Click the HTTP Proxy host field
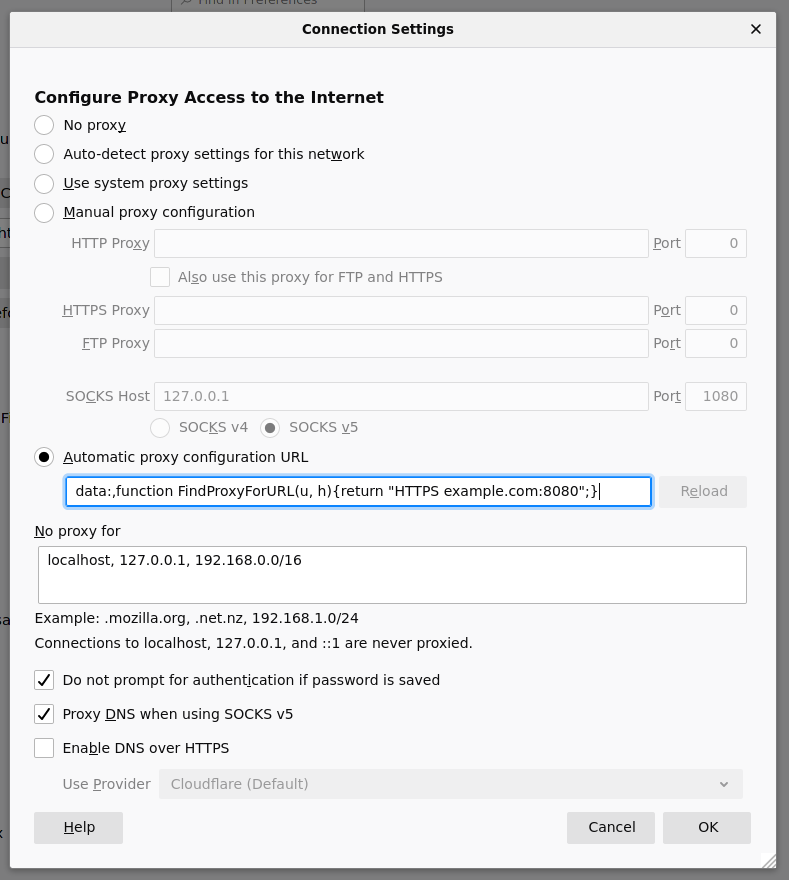 pyautogui.click(x=401, y=243)
